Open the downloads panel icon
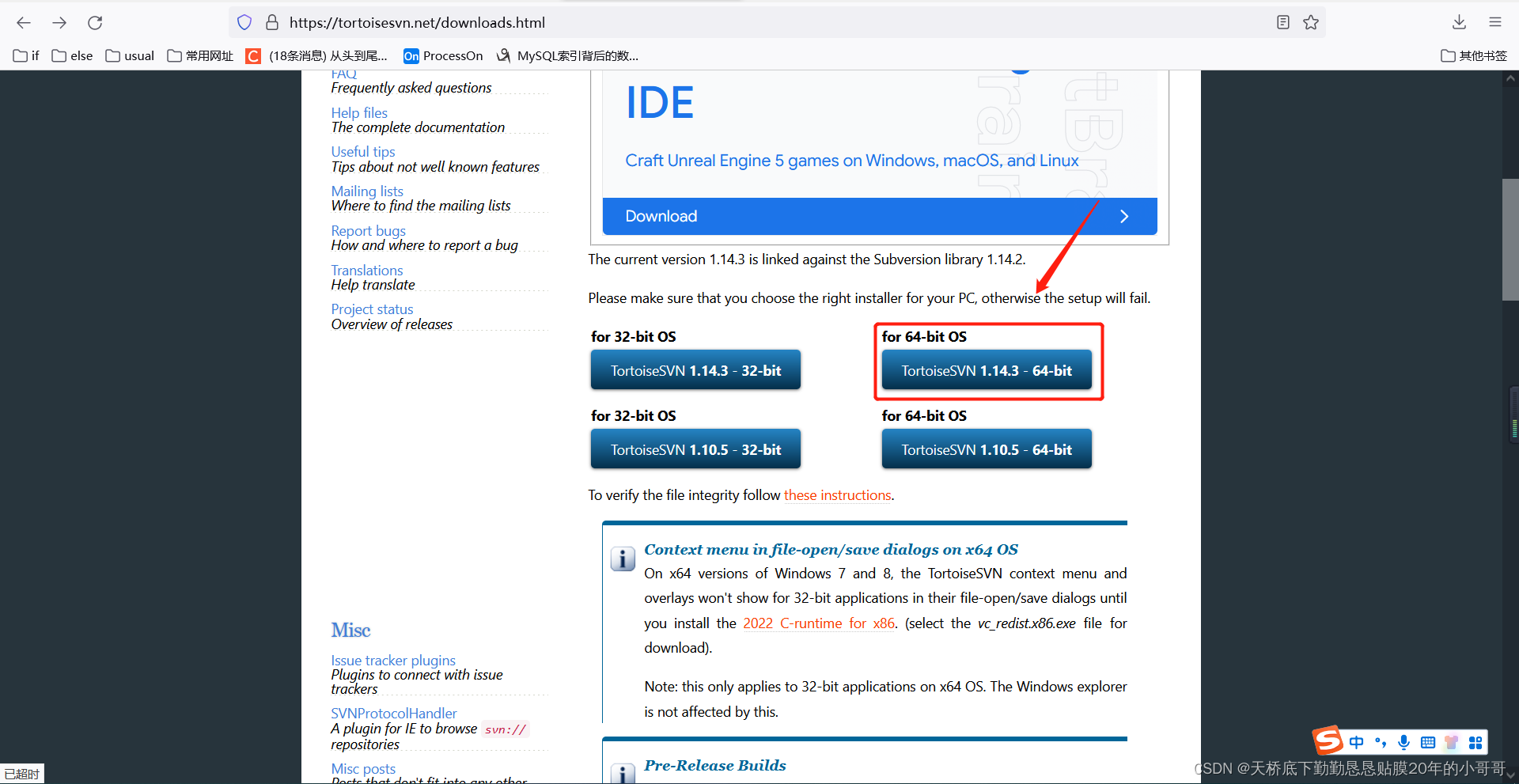 1460,23
